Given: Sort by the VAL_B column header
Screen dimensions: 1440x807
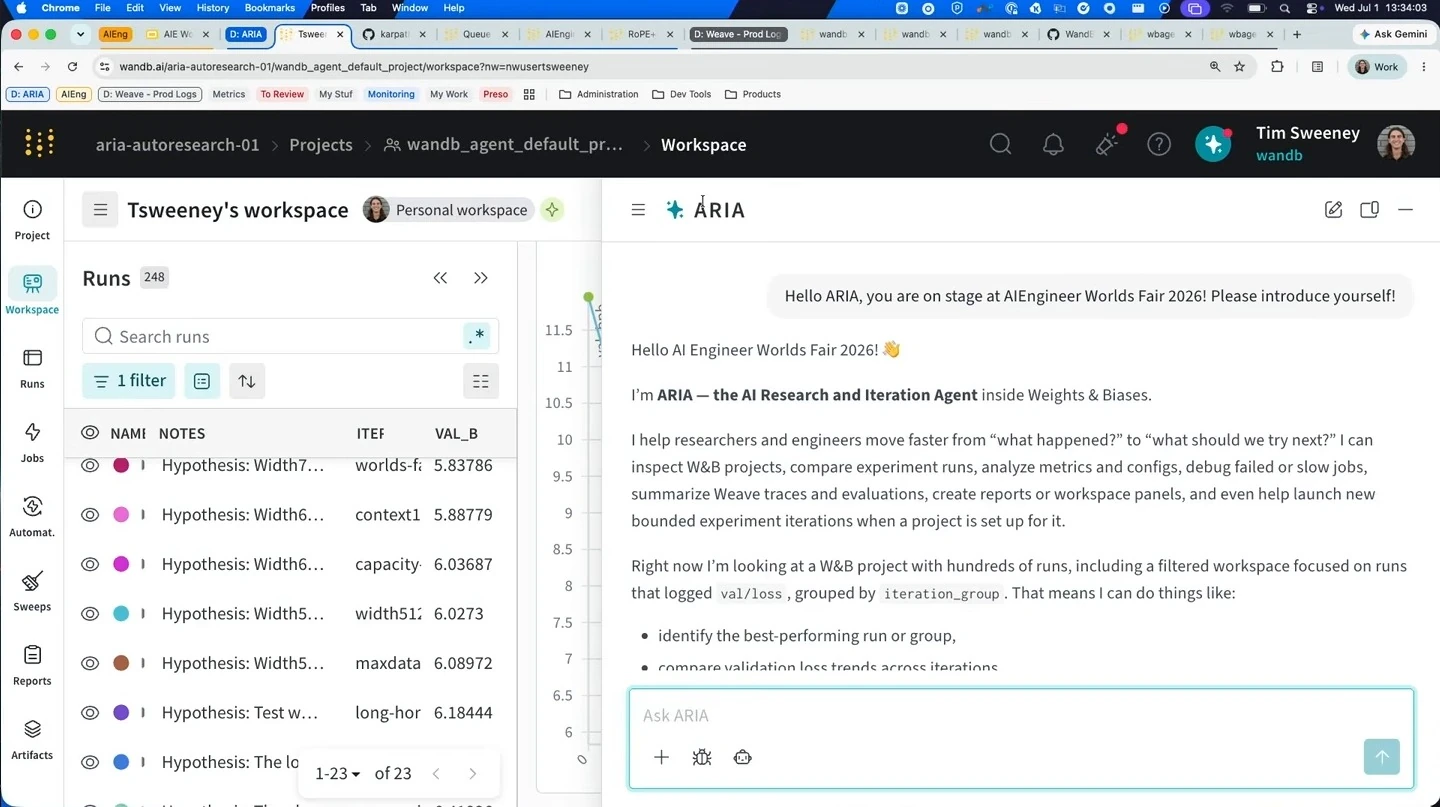Looking at the screenshot, I should click(x=456, y=434).
